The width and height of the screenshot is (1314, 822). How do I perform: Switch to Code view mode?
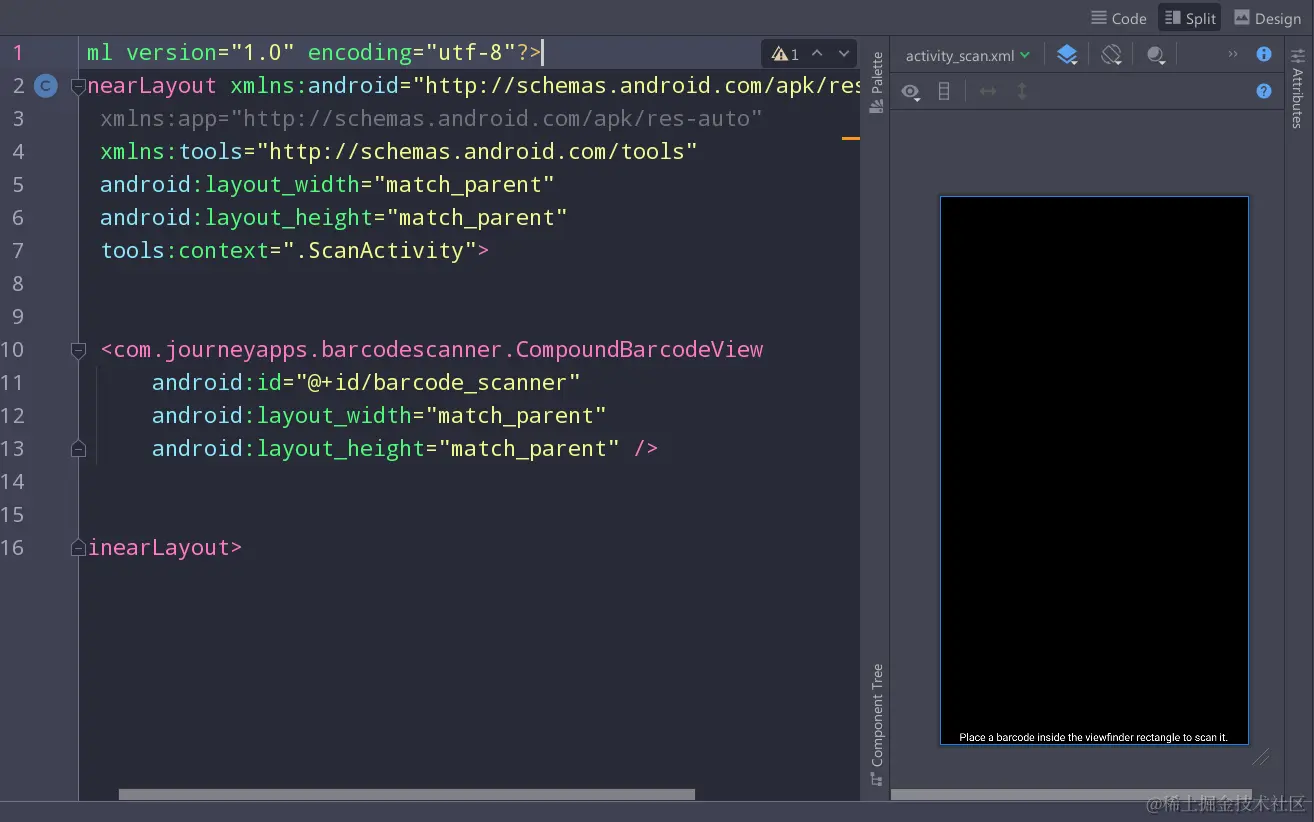(1118, 18)
